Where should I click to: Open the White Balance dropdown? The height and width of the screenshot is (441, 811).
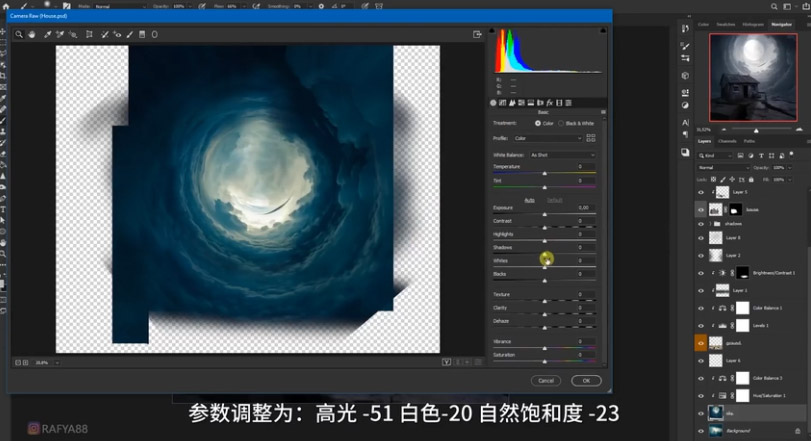pyautogui.click(x=562, y=155)
